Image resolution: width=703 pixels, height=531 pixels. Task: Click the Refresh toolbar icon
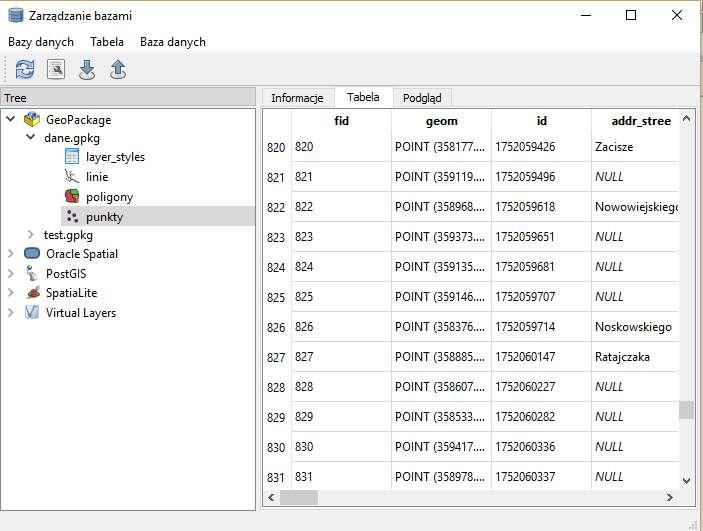(25, 70)
